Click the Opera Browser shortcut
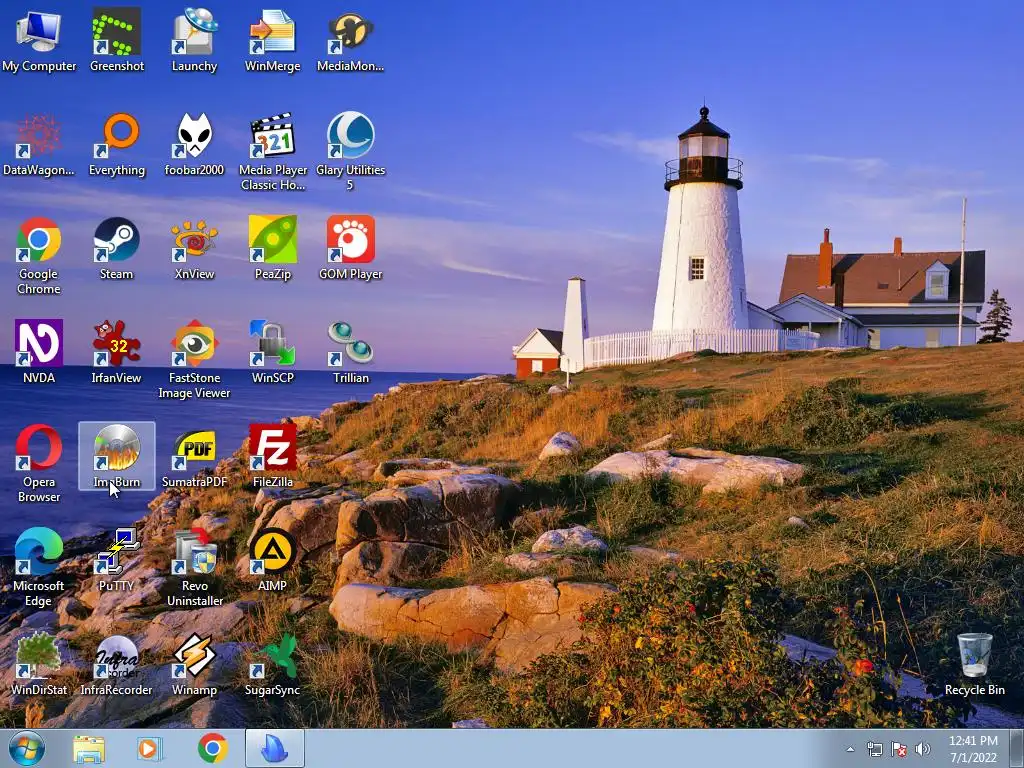Screen dimensions: 1024x768 tap(39, 464)
